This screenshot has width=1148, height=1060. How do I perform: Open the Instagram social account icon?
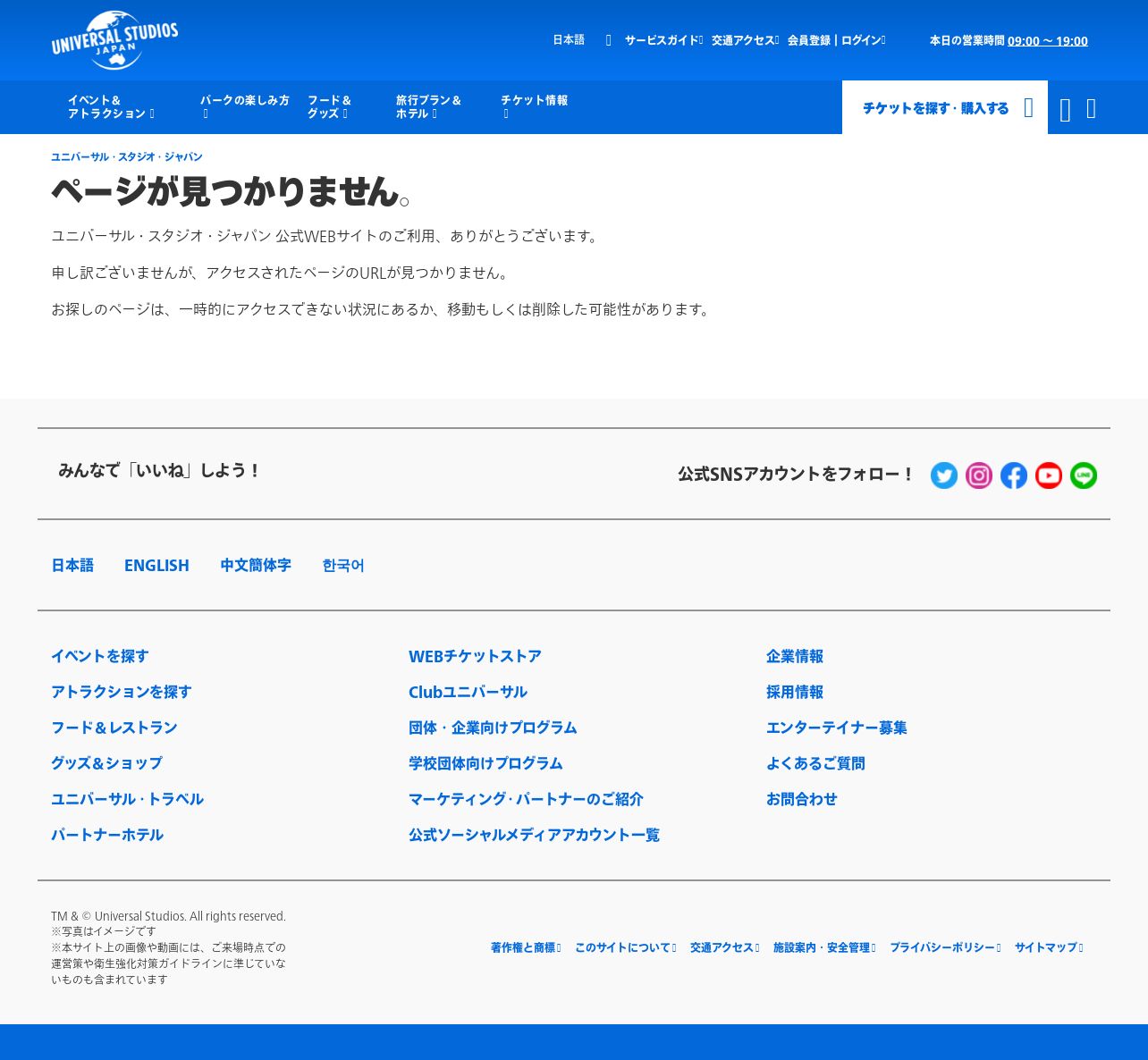(x=979, y=475)
